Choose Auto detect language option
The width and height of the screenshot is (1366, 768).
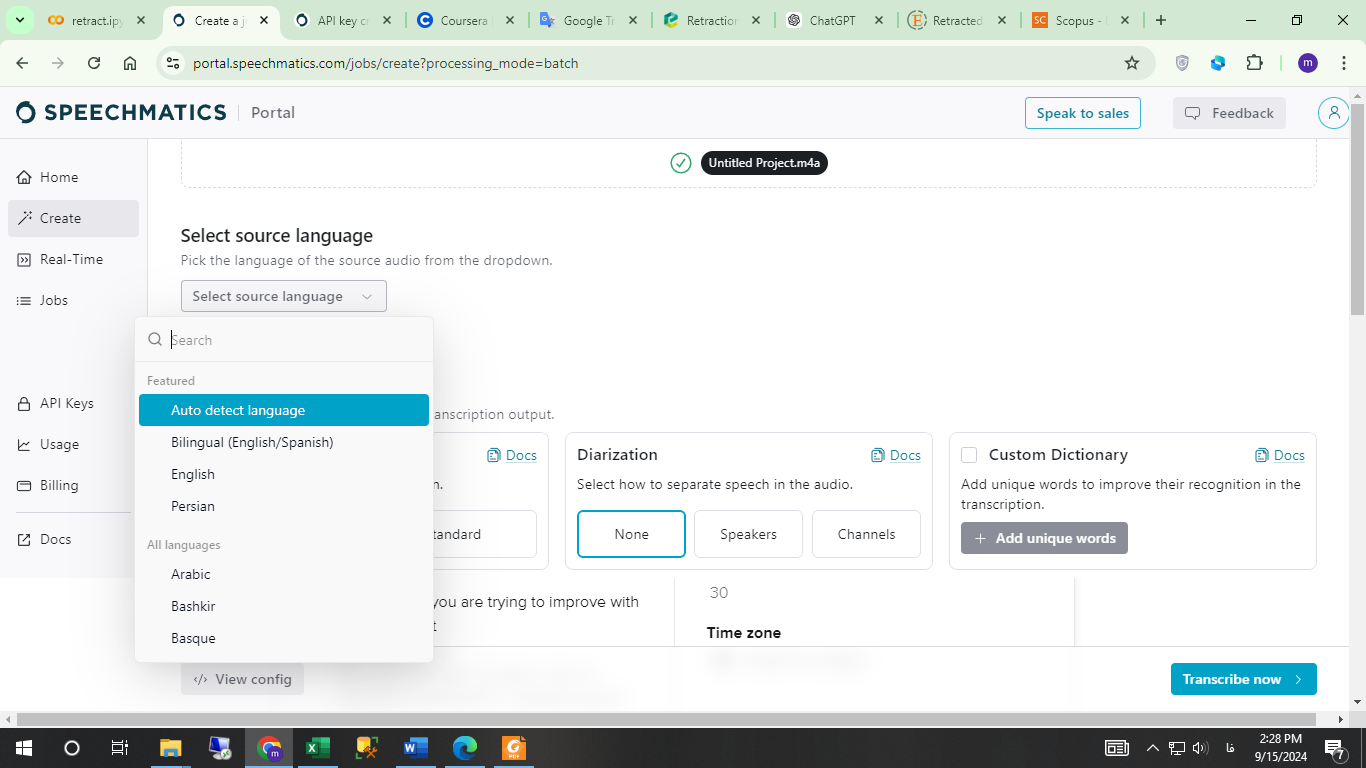click(284, 410)
